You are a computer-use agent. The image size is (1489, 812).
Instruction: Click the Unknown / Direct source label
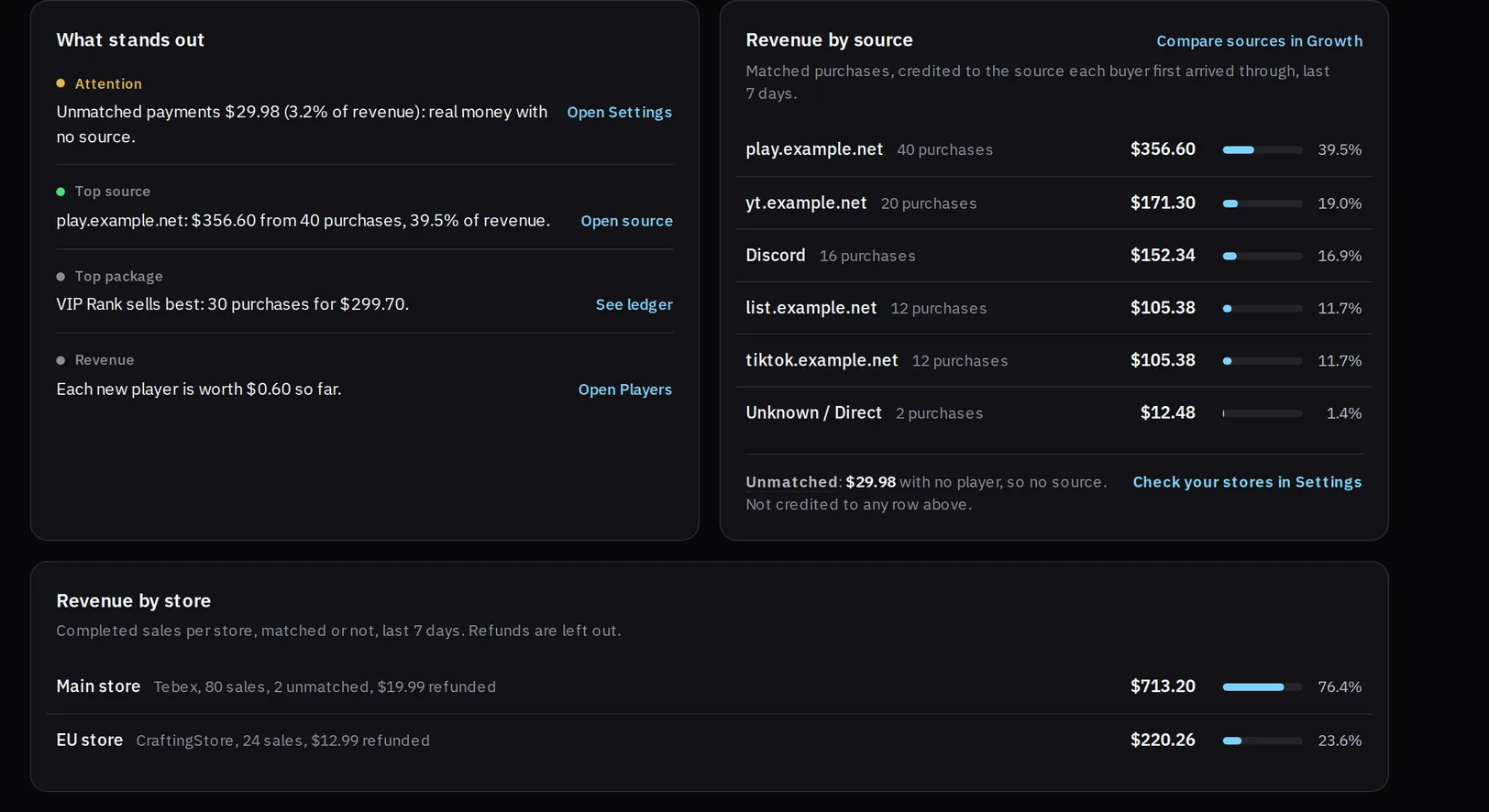coord(813,412)
